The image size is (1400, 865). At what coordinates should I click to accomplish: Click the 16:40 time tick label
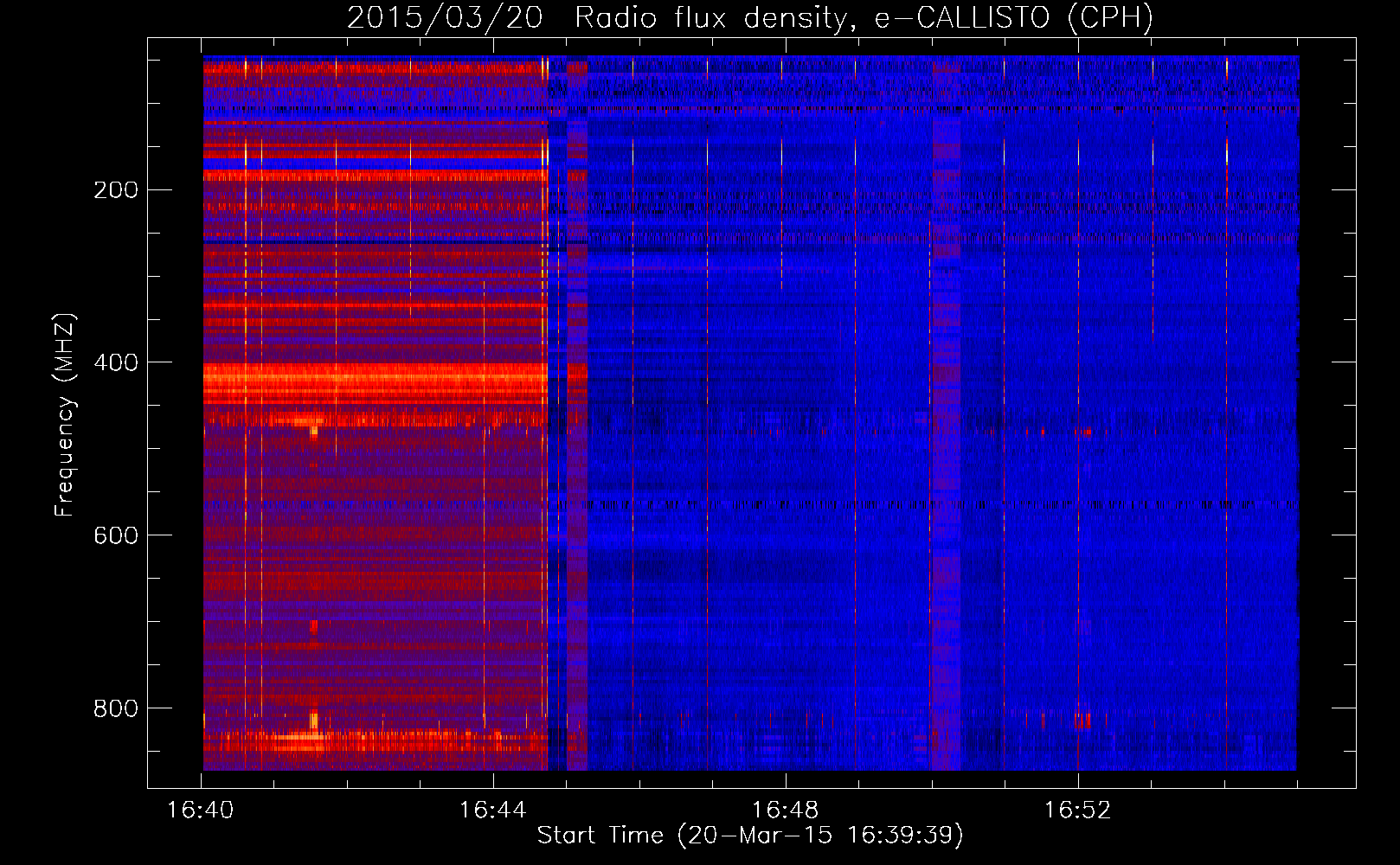point(201,811)
